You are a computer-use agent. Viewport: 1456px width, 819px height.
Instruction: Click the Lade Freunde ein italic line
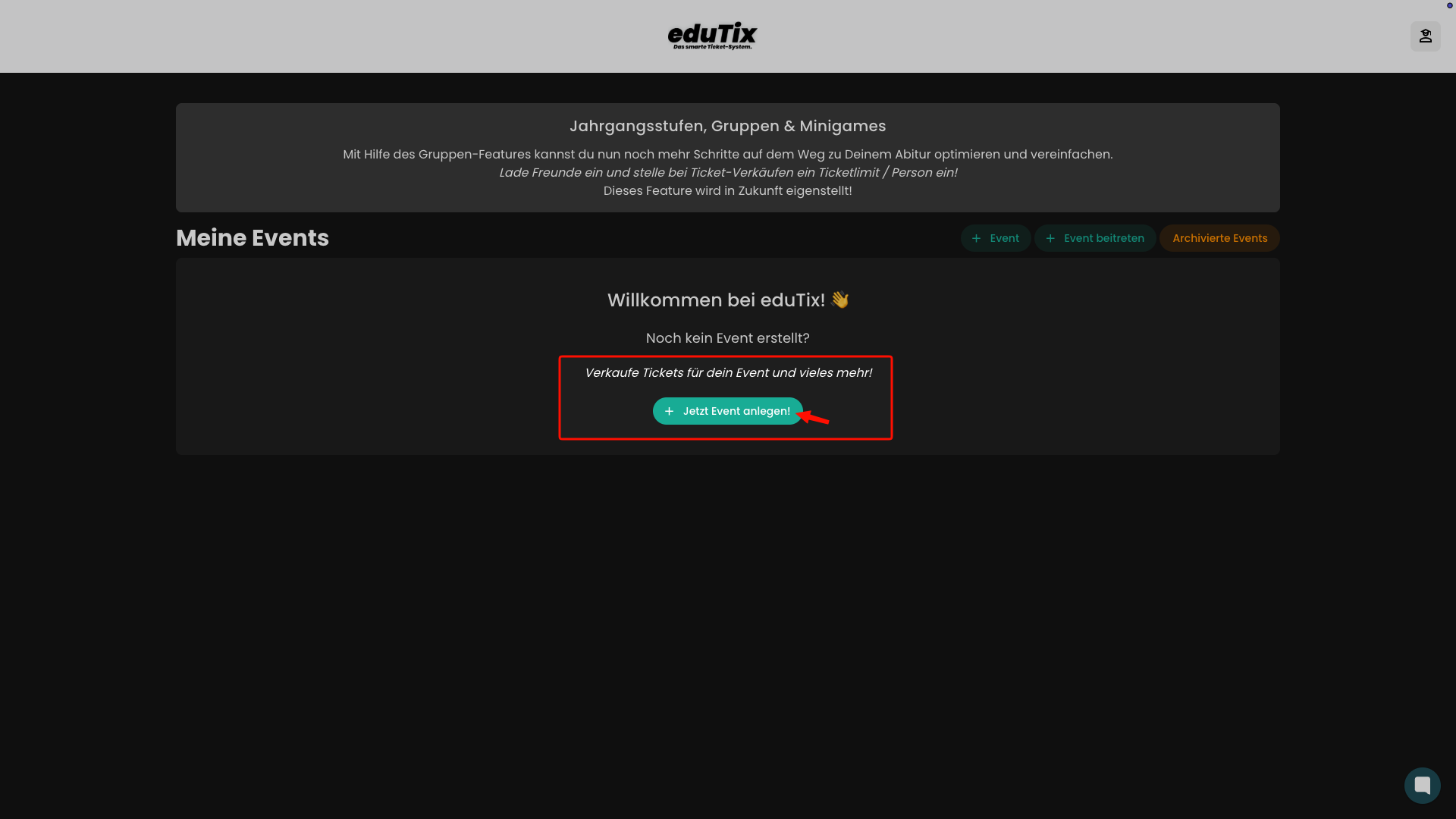point(727,172)
